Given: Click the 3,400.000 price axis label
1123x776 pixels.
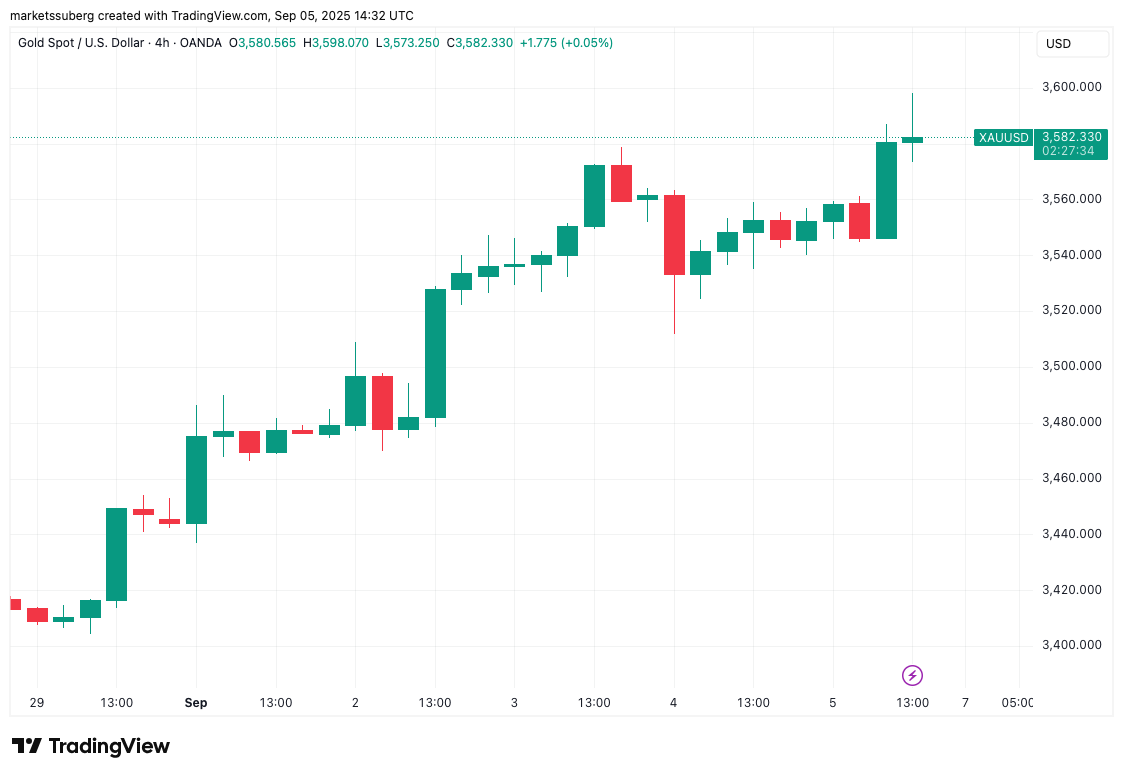Looking at the screenshot, I should coord(1072,645).
